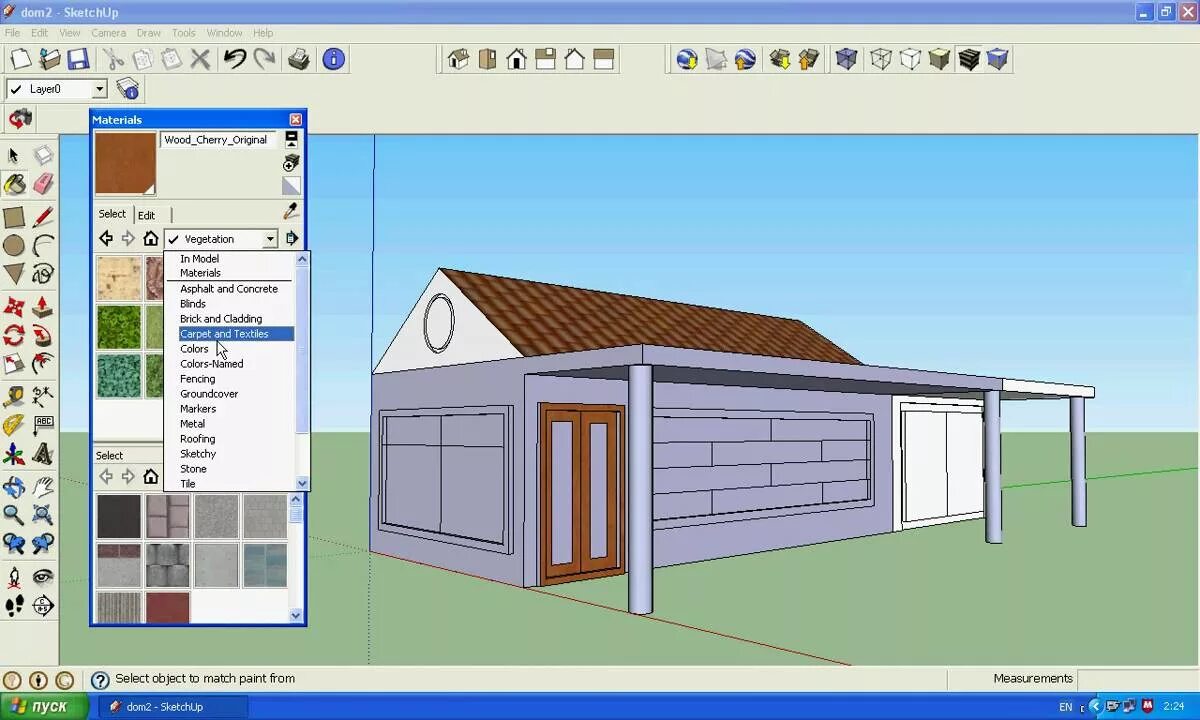The height and width of the screenshot is (720, 1200).
Task: Switch to the Edit tab in Materials
Action: [x=146, y=215]
